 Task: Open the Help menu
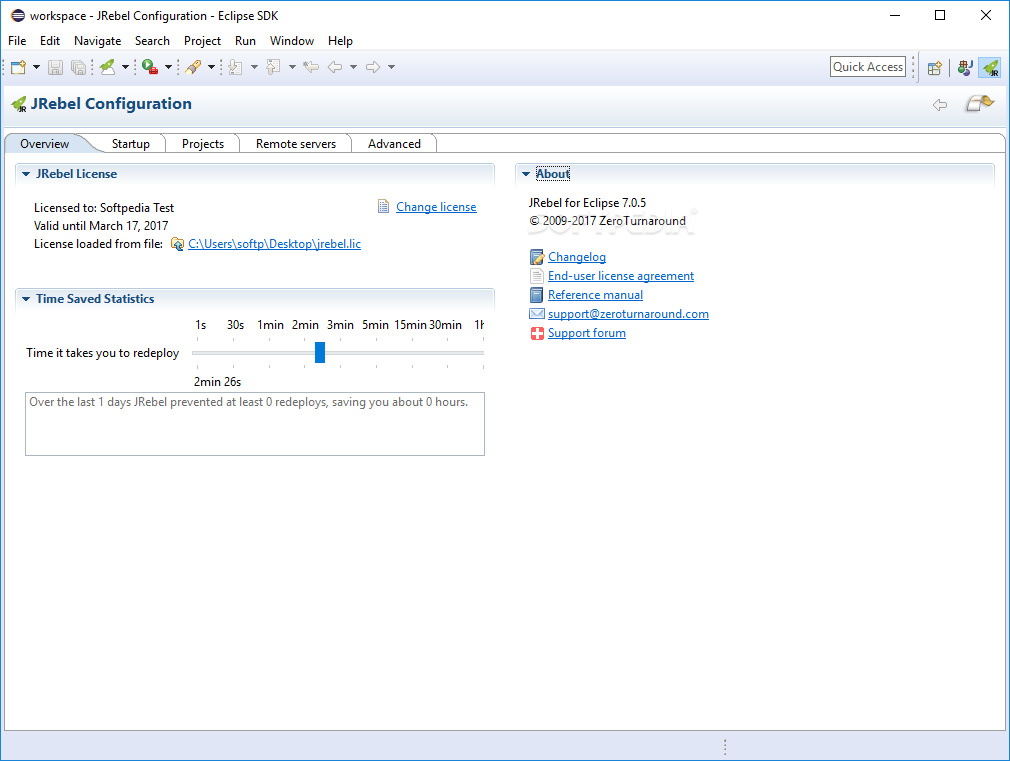point(340,41)
